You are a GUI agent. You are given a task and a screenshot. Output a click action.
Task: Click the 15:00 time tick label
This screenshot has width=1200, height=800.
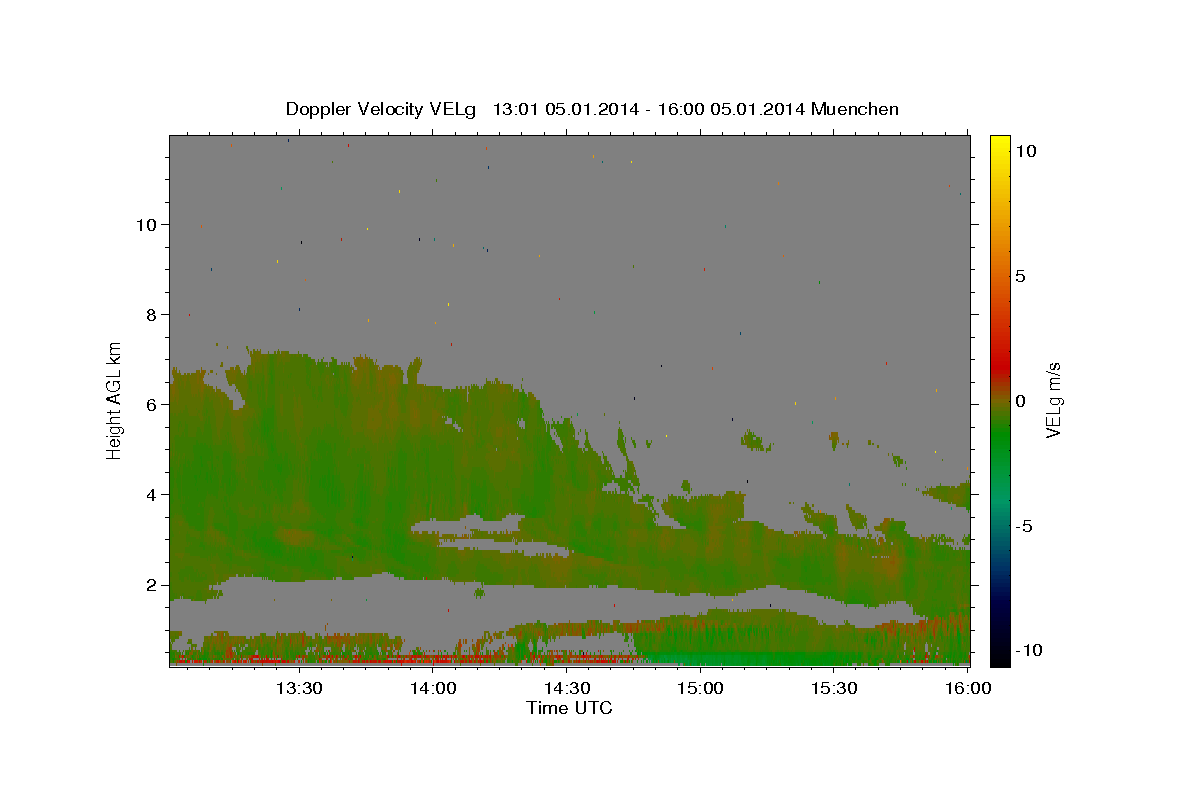pos(700,688)
